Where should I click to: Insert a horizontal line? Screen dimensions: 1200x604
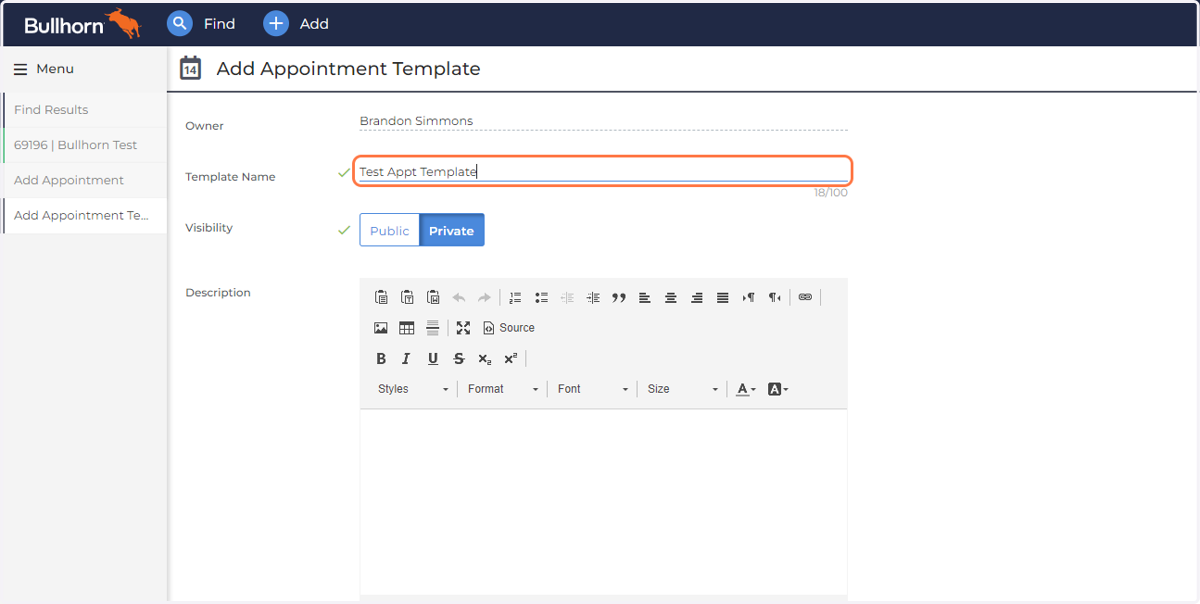coord(433,328)
